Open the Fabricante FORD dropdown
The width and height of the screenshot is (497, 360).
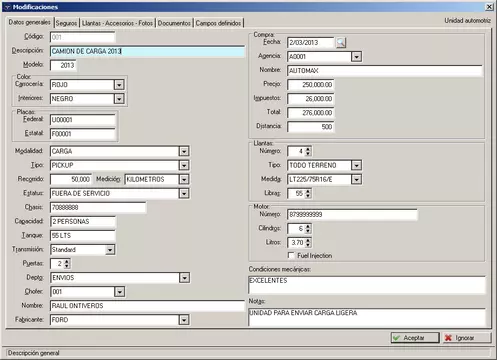click(184, 320)
